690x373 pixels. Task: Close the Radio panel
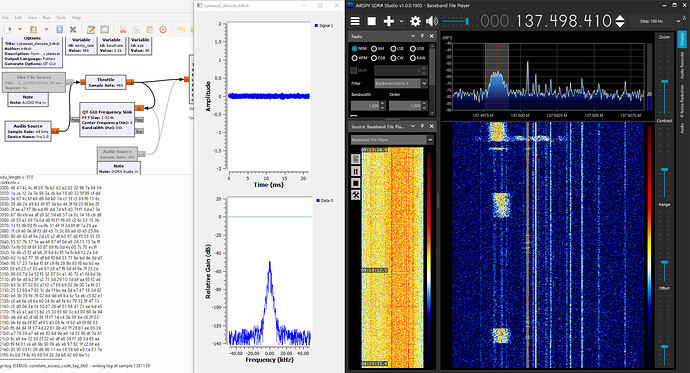coord(432,36)
